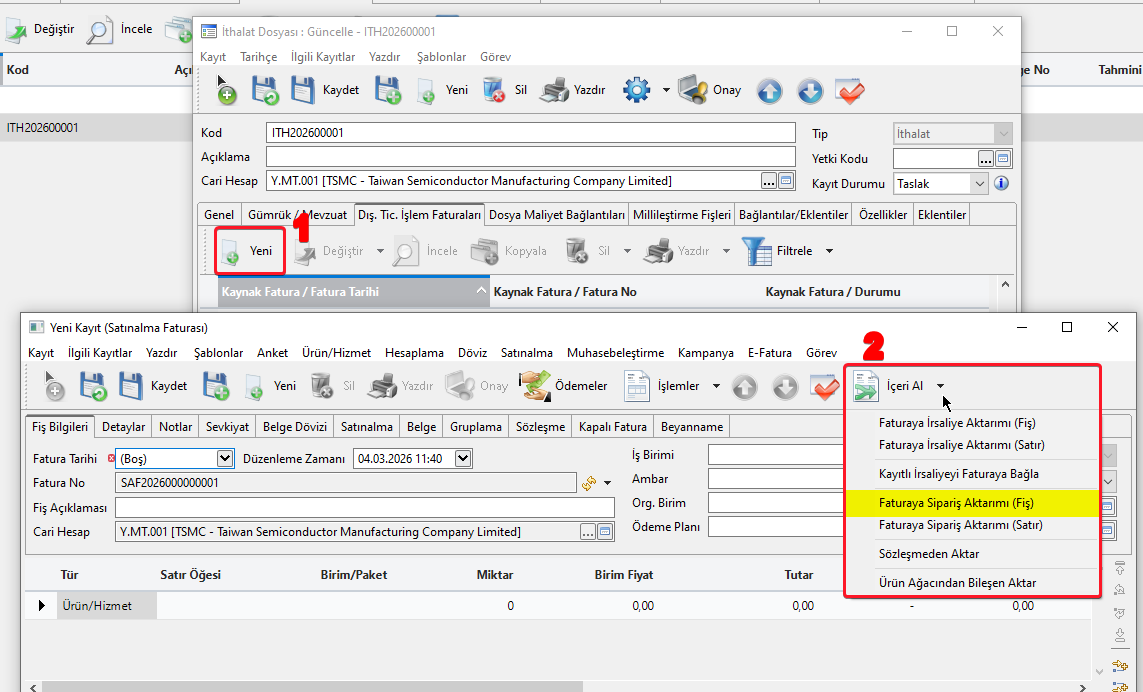
Task: Open the Kayıt Durumu Taslak dropdown
Action: (979, 184)
